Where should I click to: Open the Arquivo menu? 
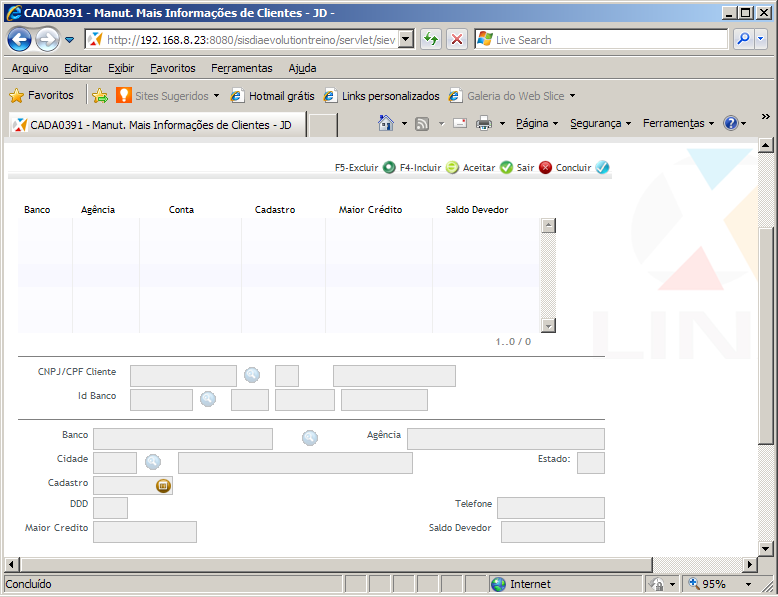click(30, 68)
